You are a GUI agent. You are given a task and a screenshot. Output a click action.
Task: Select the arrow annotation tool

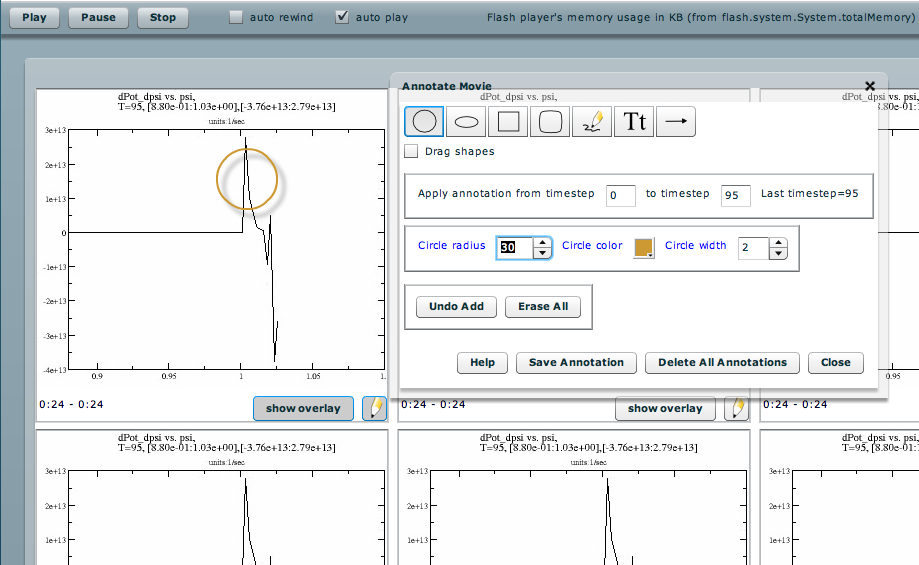pos(676,121)
